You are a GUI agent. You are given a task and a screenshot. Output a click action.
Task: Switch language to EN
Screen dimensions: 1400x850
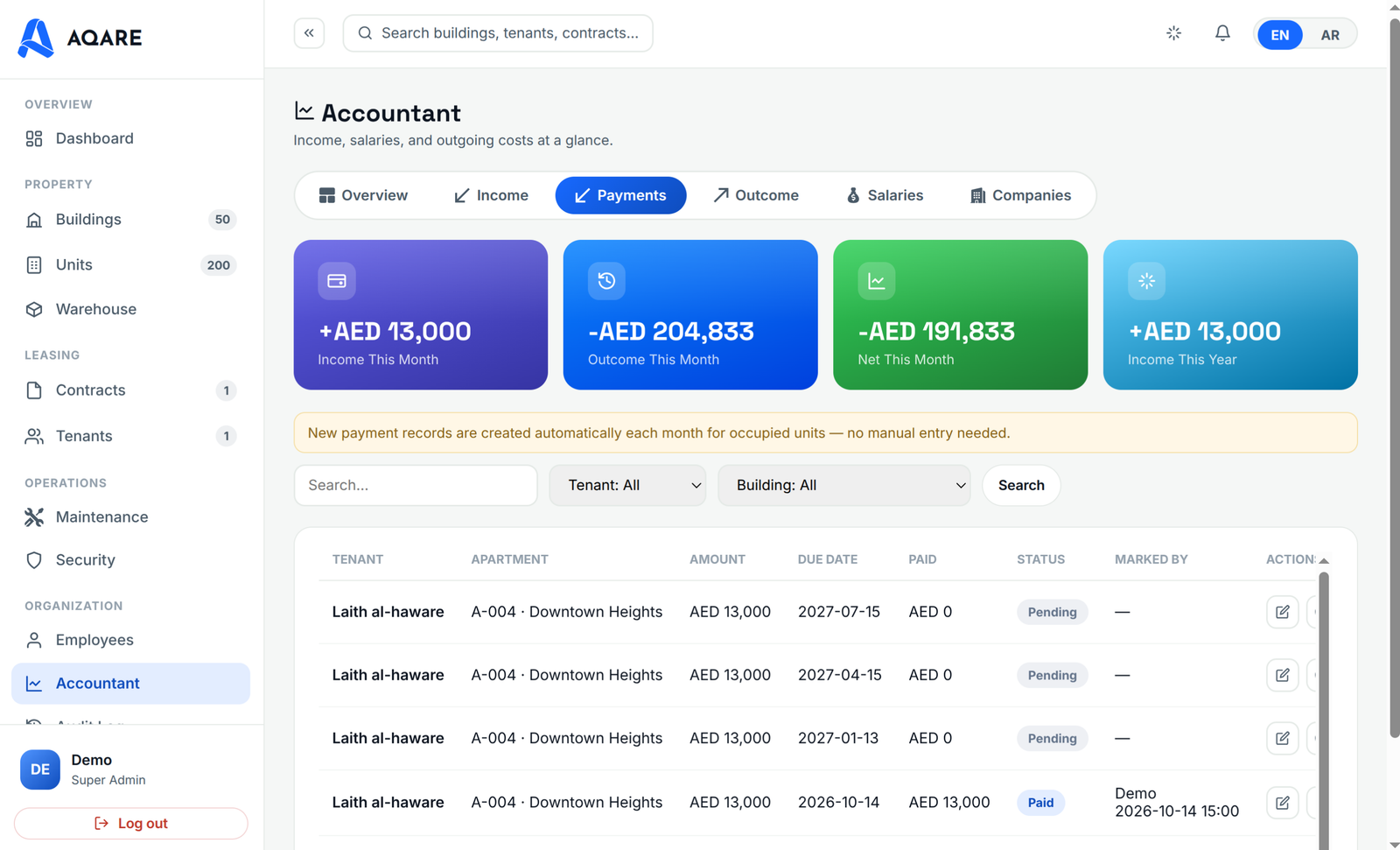[1279, 35]
